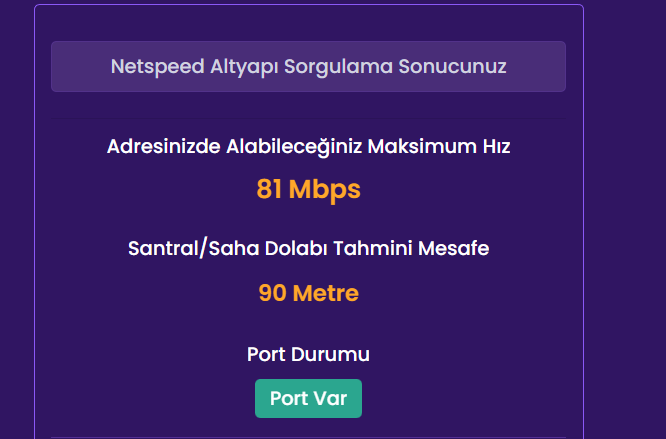Viewport: 666px width, 439px height.
Task: Click the Netspeed Altyapı Sorgulama Sonucunuz banner
Action: coord(308,67)
